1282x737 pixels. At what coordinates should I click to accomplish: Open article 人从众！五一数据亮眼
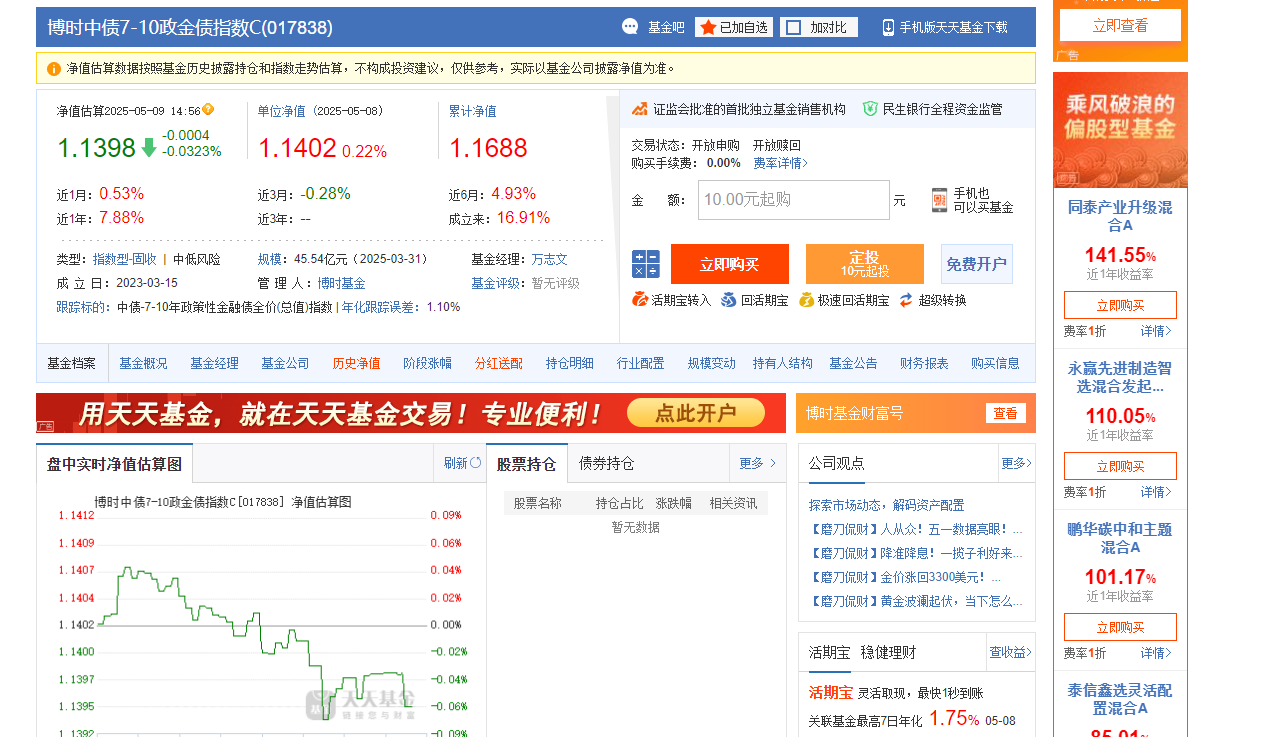click(x=916, y=529)
